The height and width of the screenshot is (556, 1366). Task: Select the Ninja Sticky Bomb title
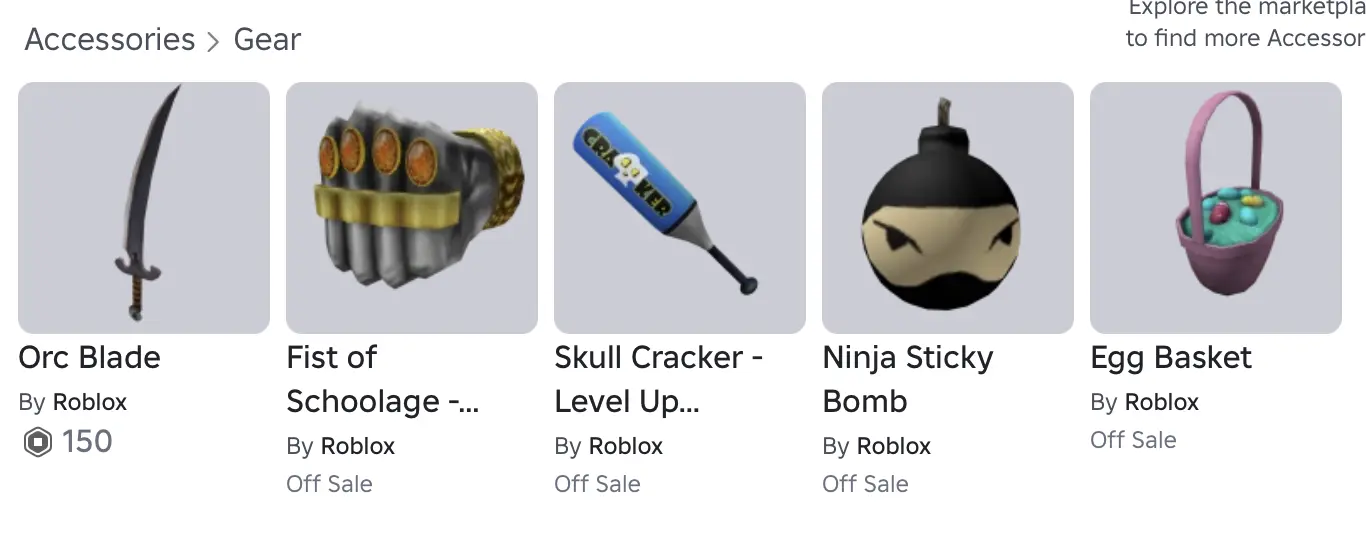coord(908,379)
